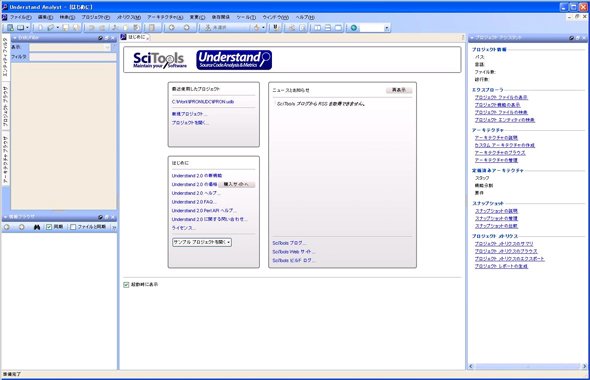Click the プロジェクトを開く... link
This screenshot has width=590, height=380.
[x=190, y=123]
